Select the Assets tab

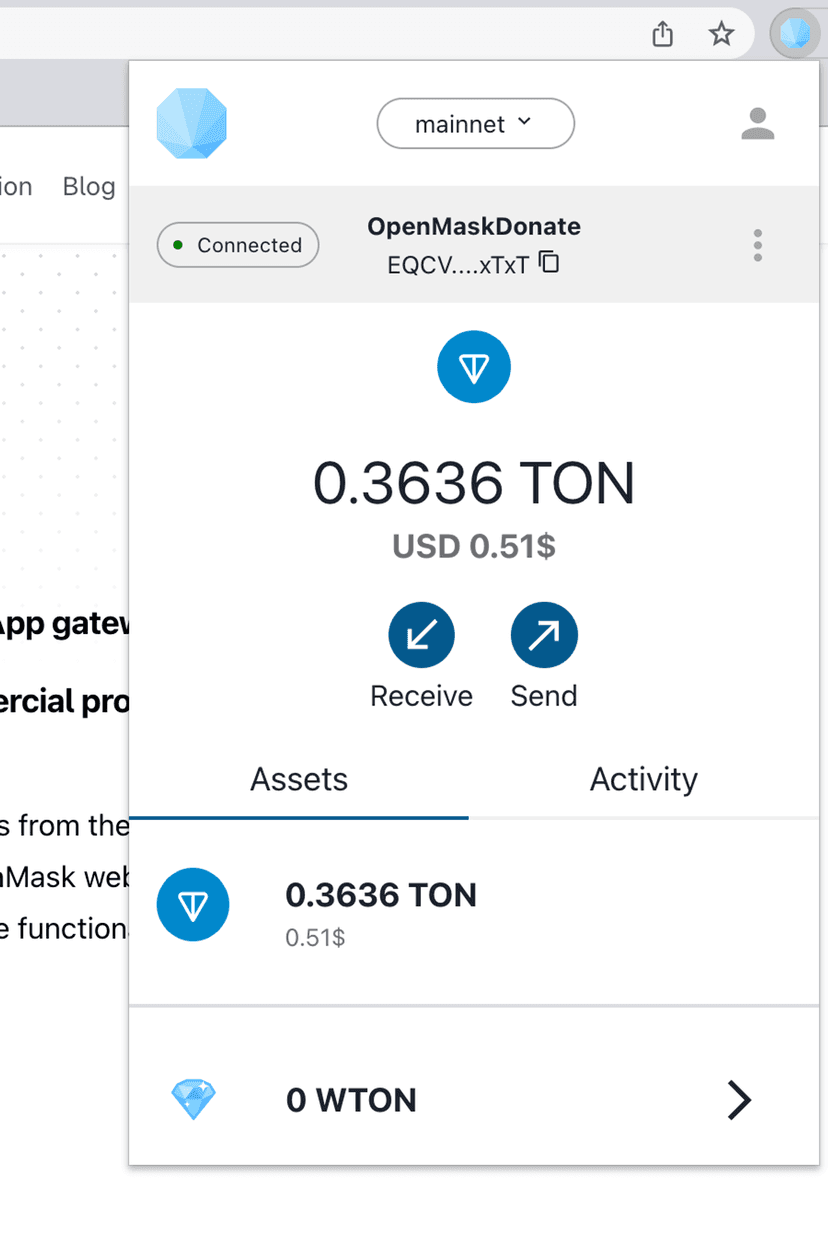299,779
